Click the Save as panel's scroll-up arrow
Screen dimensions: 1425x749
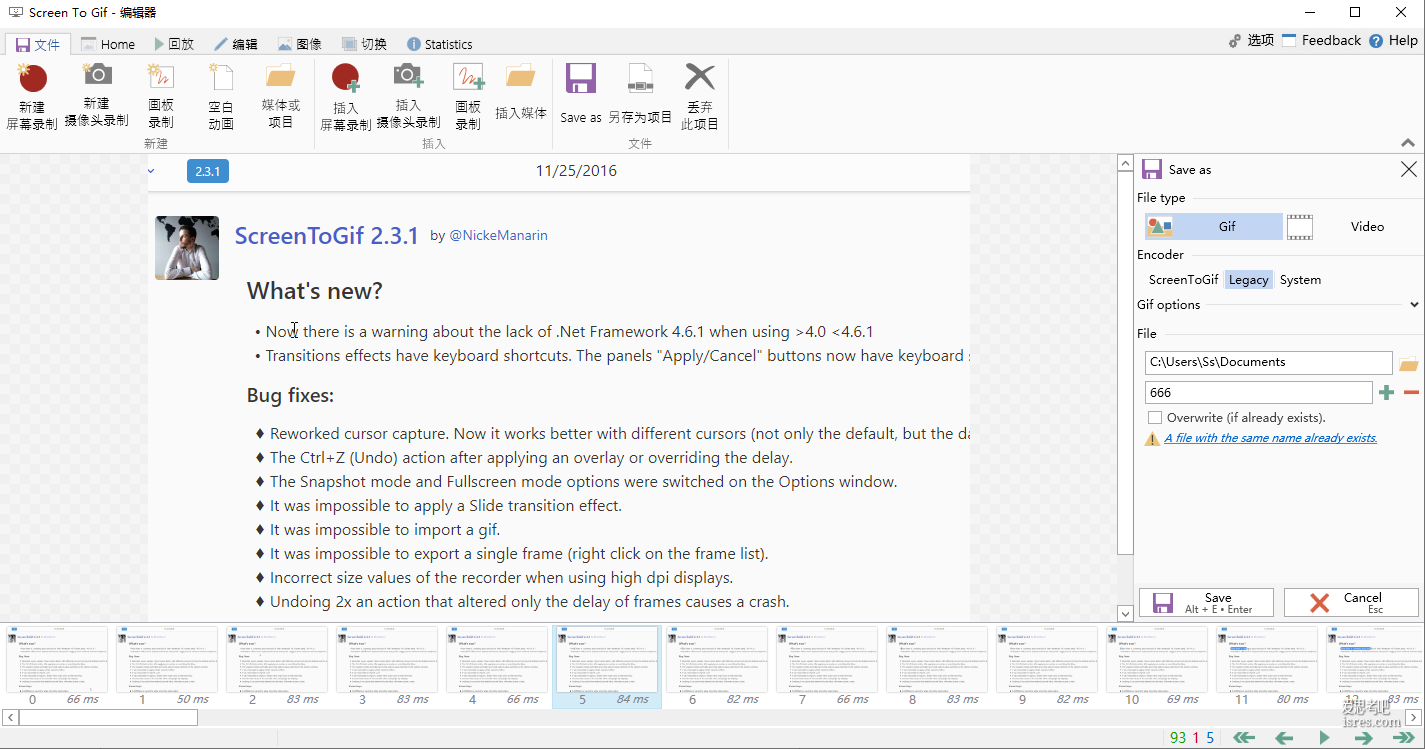[1125, 163]
